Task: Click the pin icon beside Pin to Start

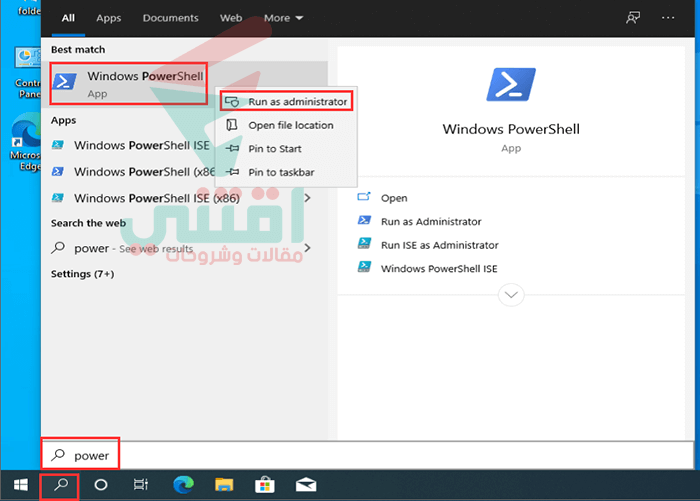Action: tap(232, 148)
